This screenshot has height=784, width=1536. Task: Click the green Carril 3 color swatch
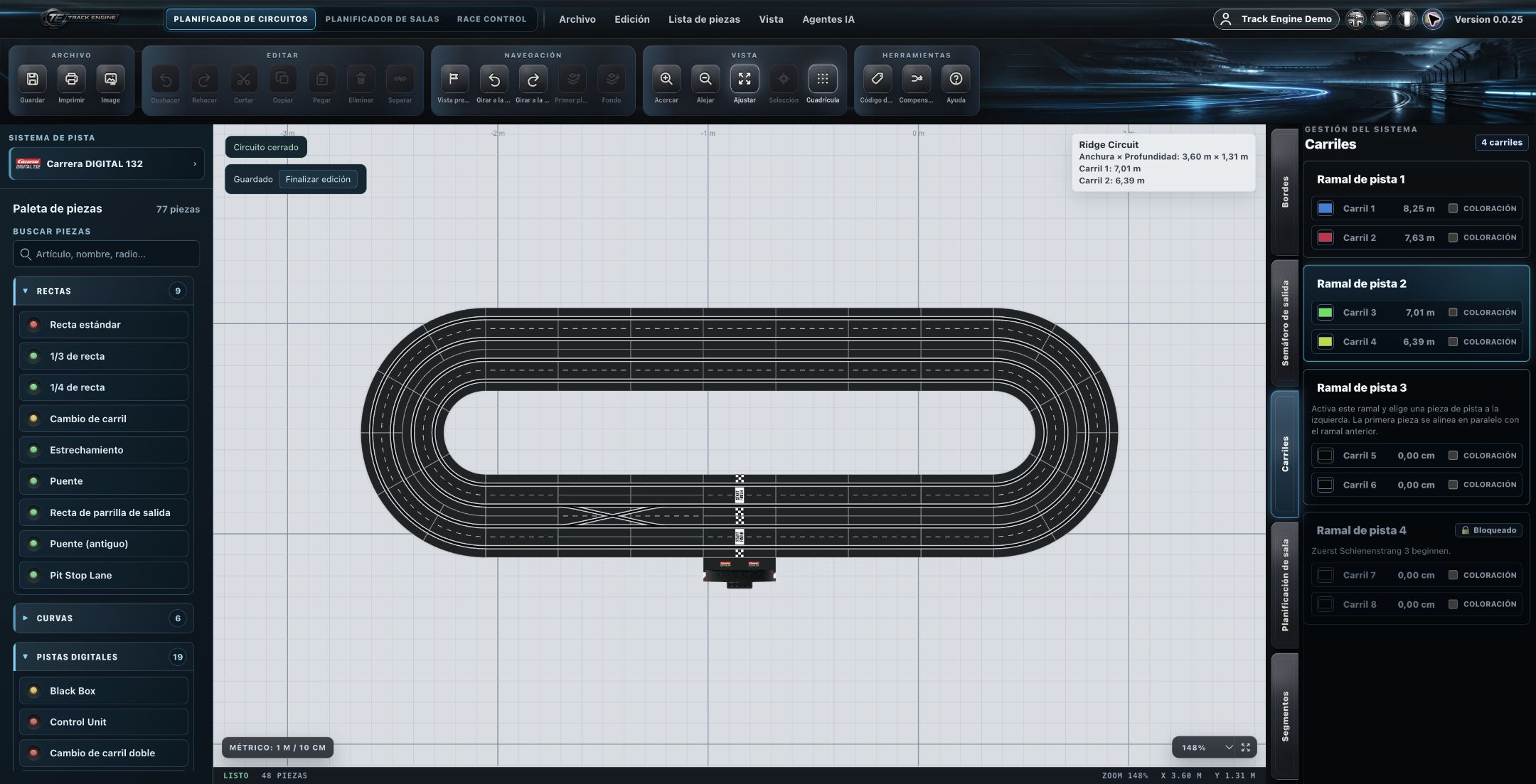[x=1325, y=313]
